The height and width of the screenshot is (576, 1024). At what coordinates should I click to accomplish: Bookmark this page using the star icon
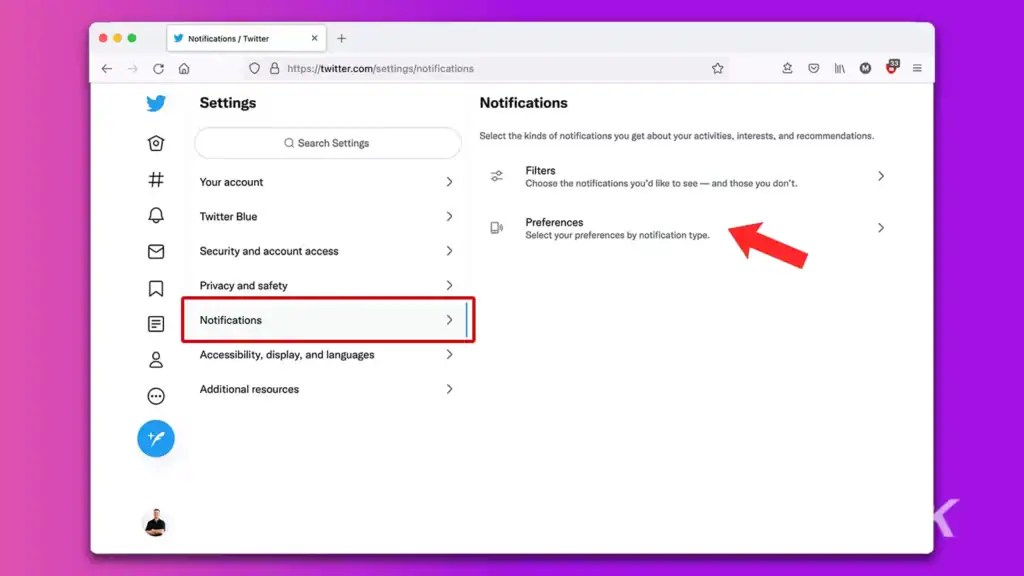[718, 68]
